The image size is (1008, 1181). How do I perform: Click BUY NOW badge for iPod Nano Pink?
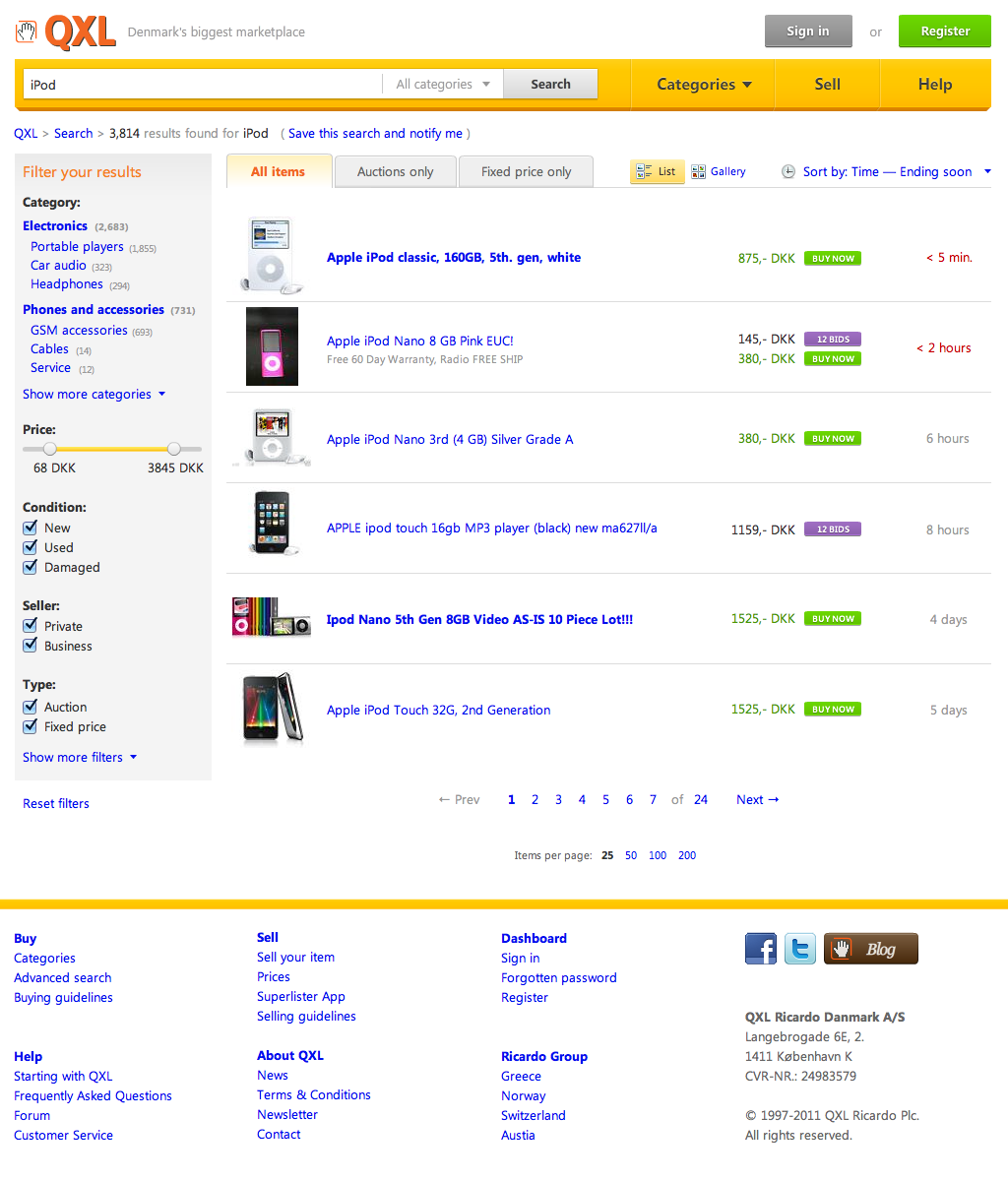point(833,359)
